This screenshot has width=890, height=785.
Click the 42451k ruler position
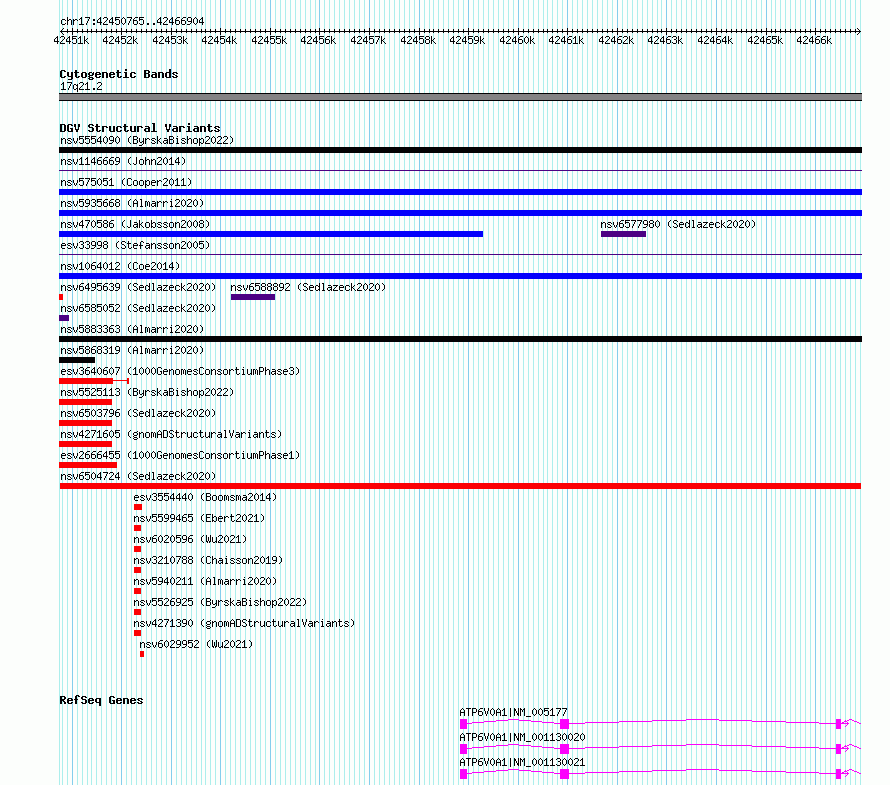pyautogui.click(x=71, y=40)
